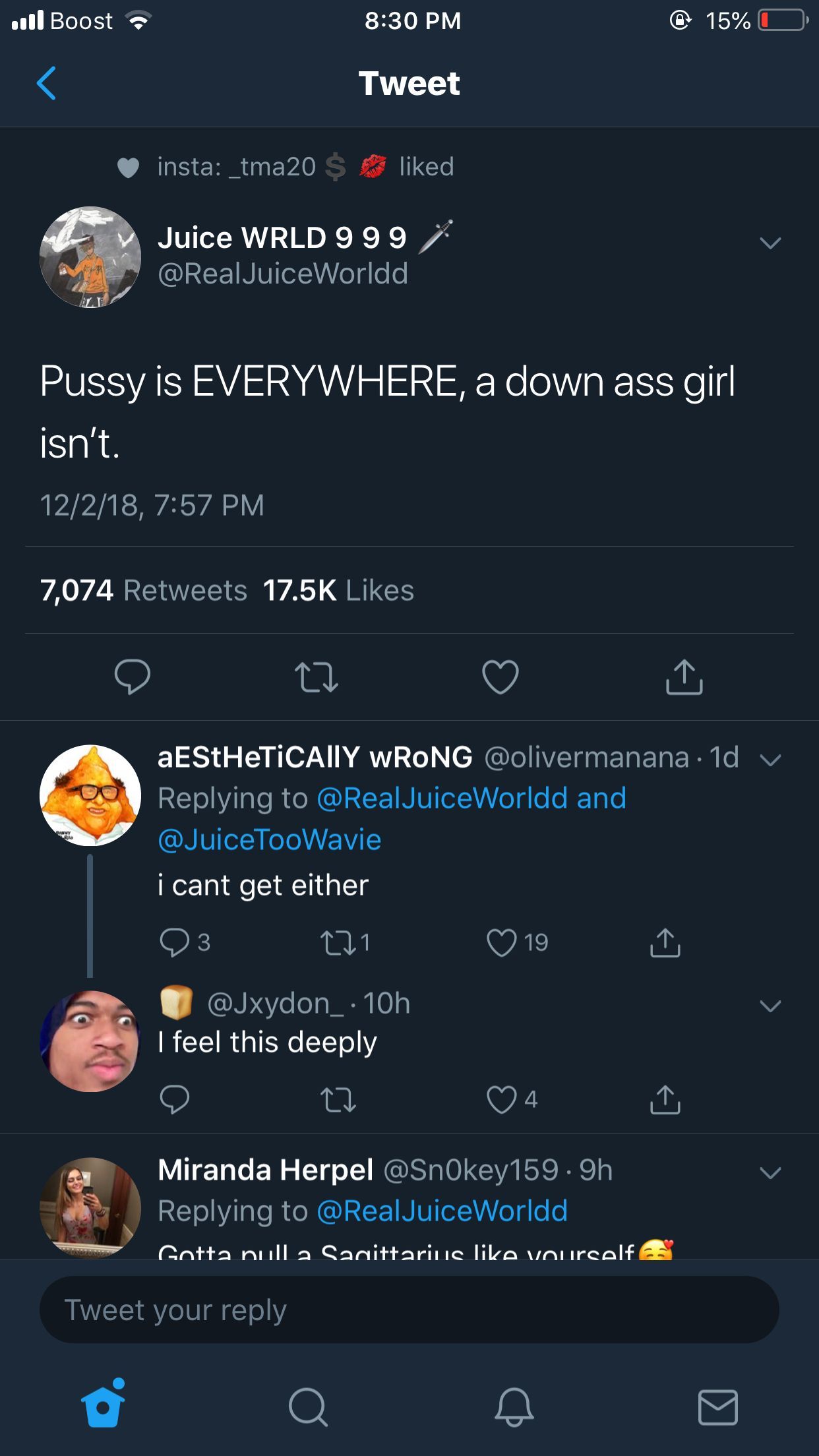Expand options for @Jxydon_ reply

[x=770, y=1006]
